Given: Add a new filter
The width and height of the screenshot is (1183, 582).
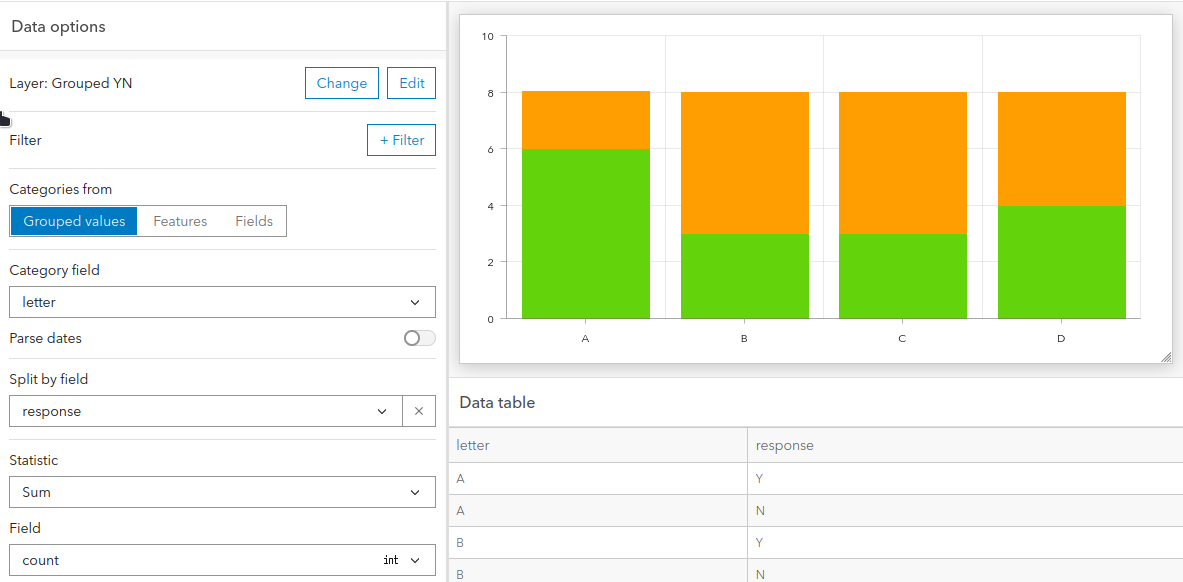Looking at the screenshot, I should [402, 140].
